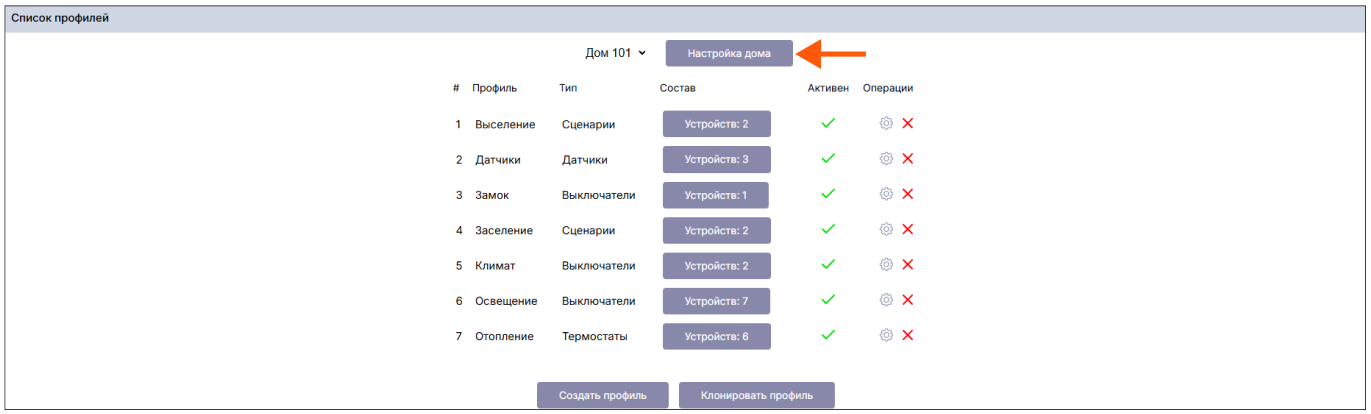1371x414 pixels.
Task: Click the Создать профиль button
Action: [602, 395]
